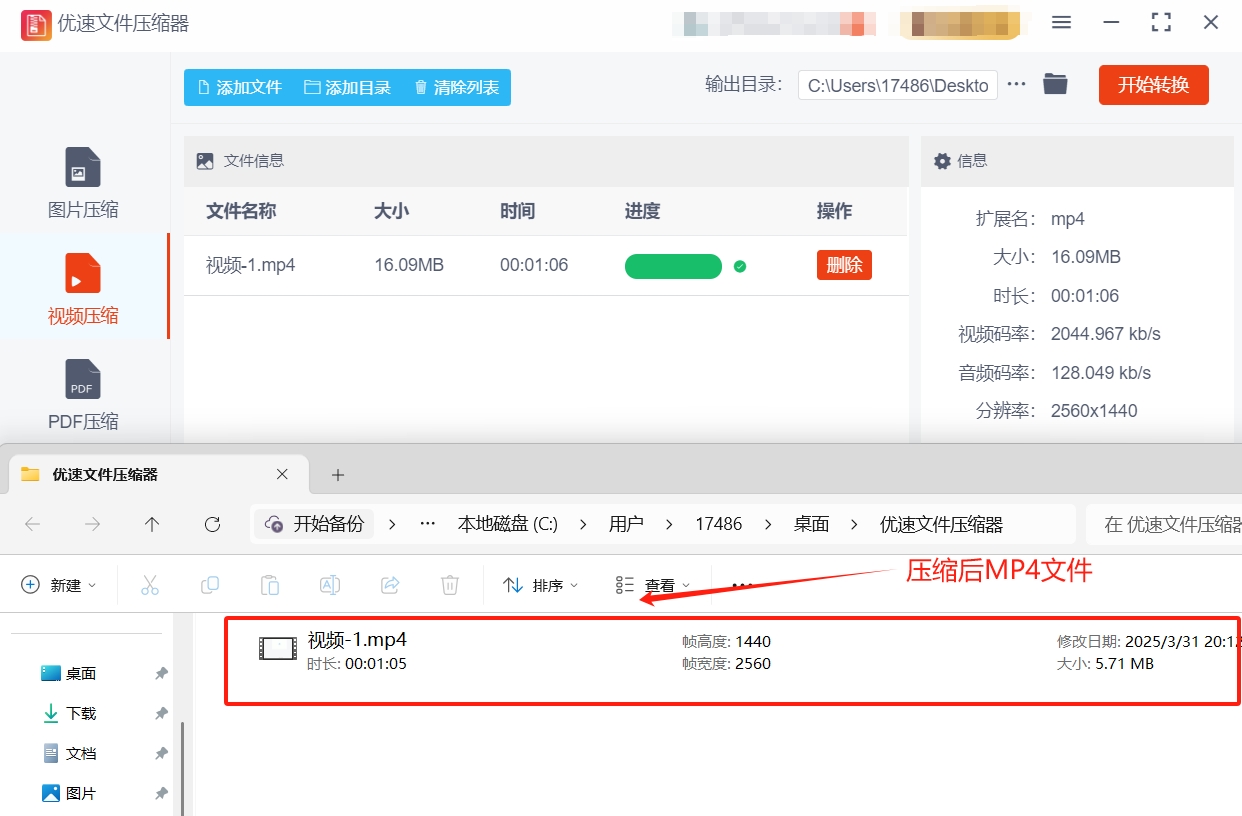This screenshot has height=816, width=1242.
Task: Expand the chevron after 用户 breadcrumb
Action: (670, 524)
